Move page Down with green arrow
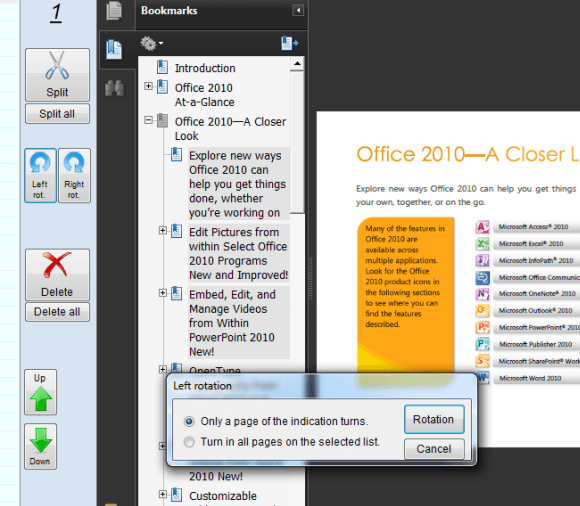580x506 pixels. pos(40,446)
